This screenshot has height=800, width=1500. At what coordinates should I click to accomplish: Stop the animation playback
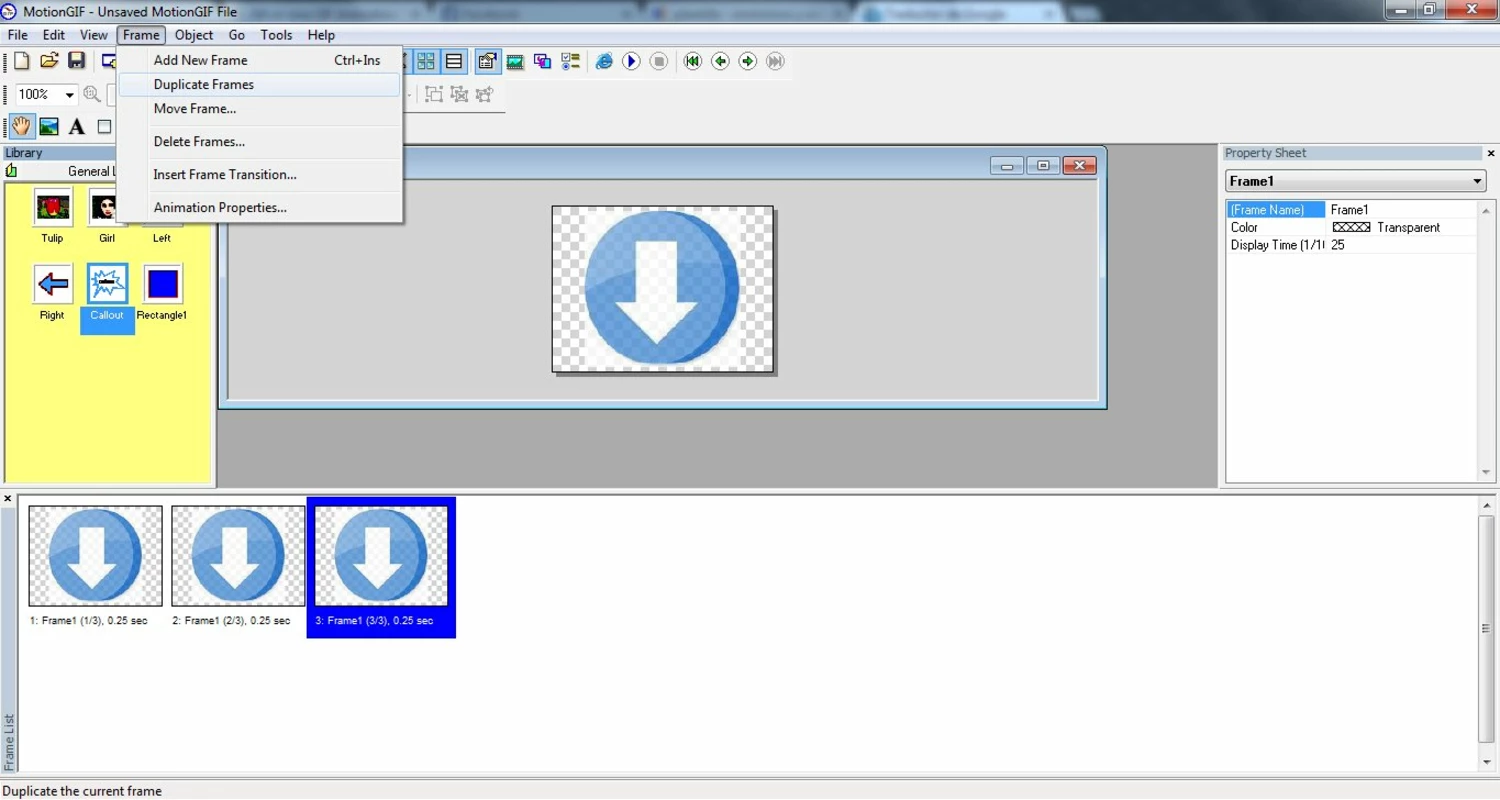tap(659, 61)
